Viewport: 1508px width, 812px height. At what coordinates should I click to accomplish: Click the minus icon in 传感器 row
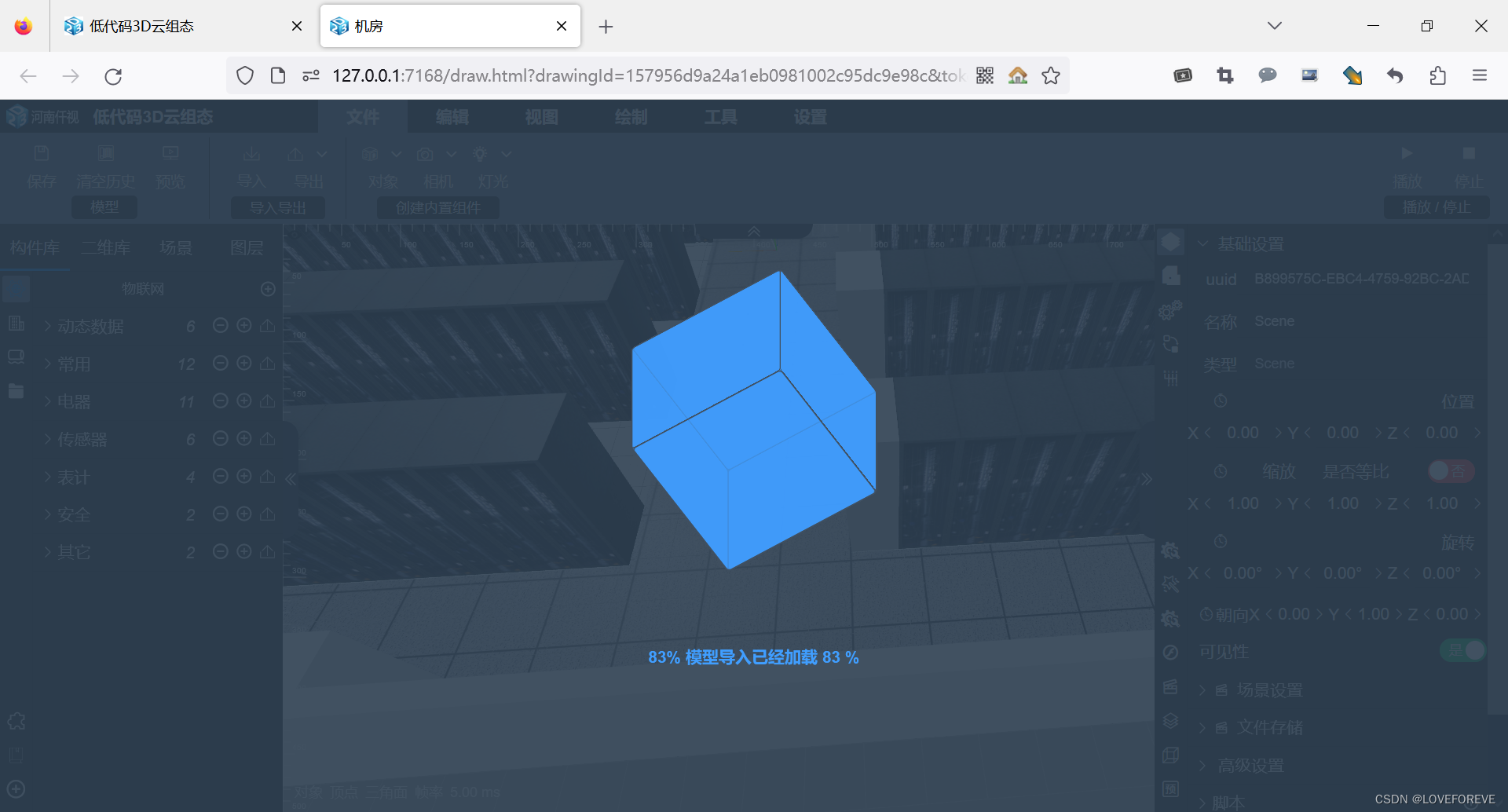pos(221,438)
